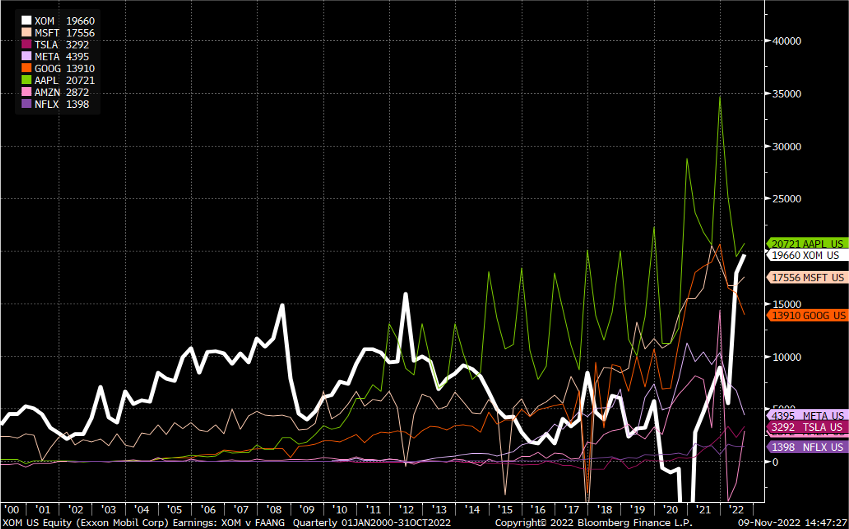The height and width of the screenshot is (529, 849).
Task: Click the 4395 META US price flag
Action: [x=807, y=416]
